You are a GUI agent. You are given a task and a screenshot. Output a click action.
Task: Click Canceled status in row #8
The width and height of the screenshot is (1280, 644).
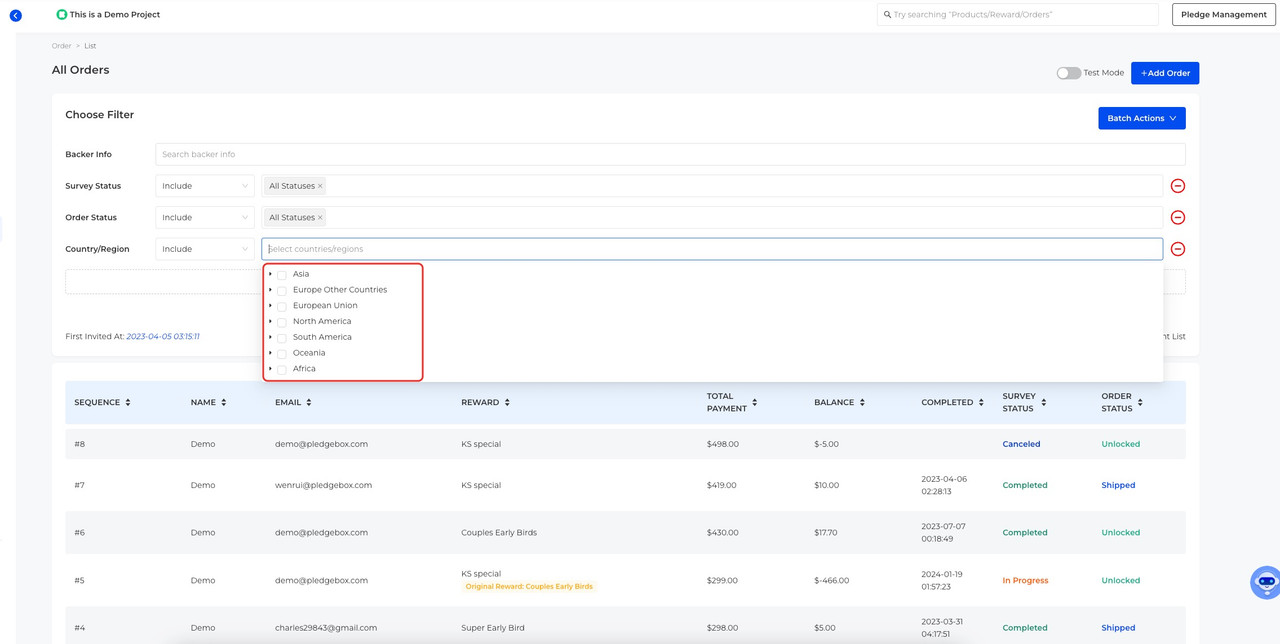pos(1021,444)
